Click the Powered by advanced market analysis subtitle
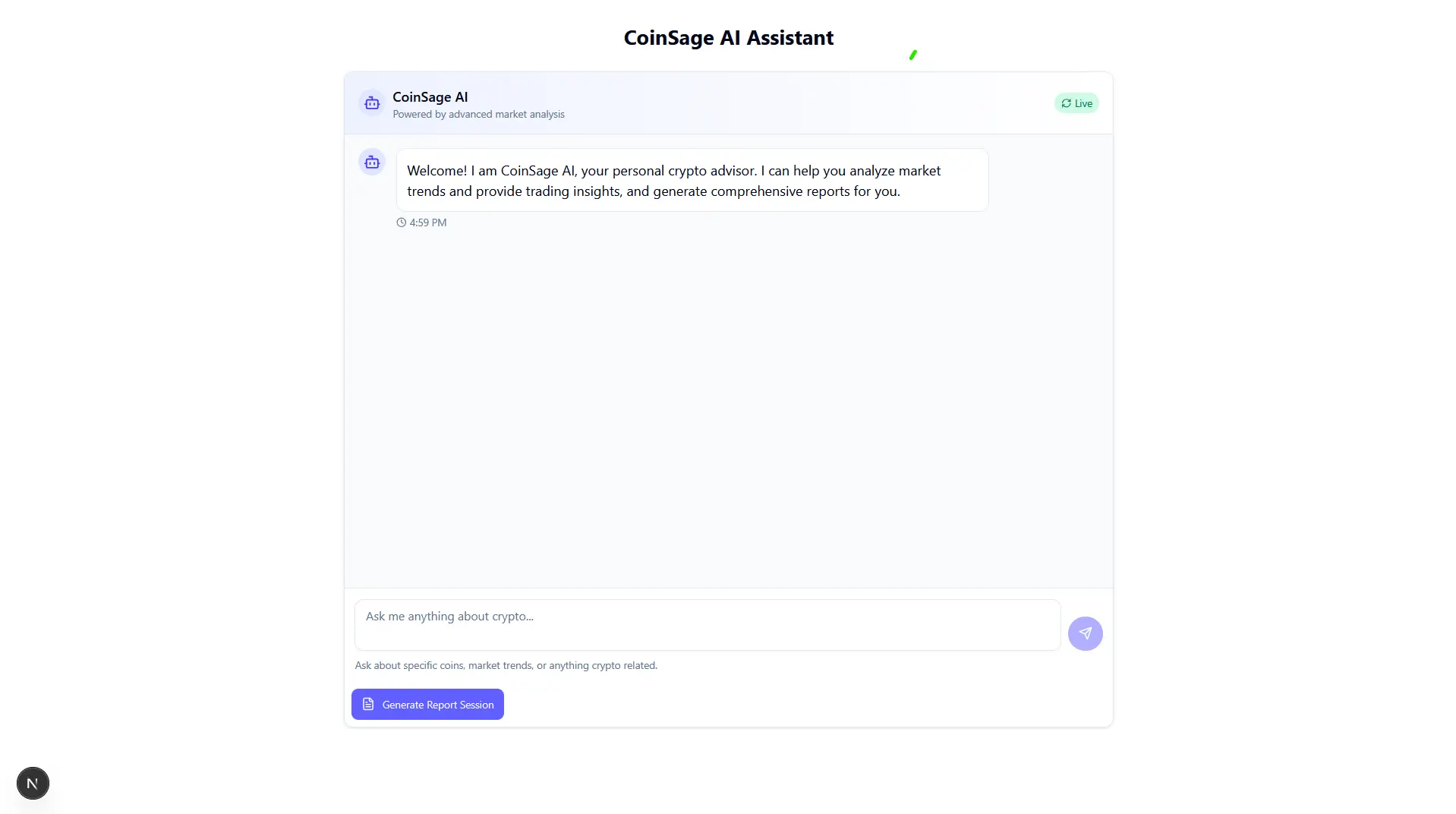Viewport: 1456px width, 814px height. coord(478,114)
